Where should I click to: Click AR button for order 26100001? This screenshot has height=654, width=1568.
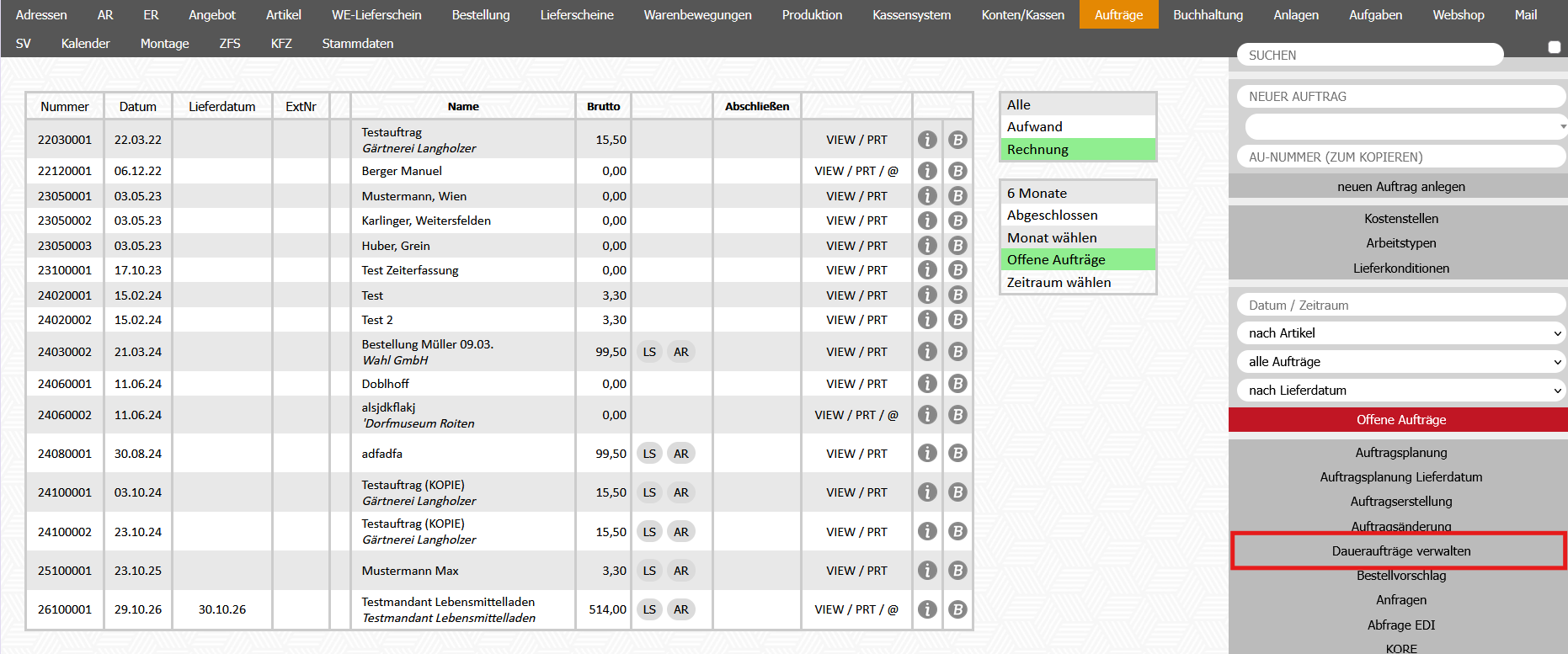(681, 609)
